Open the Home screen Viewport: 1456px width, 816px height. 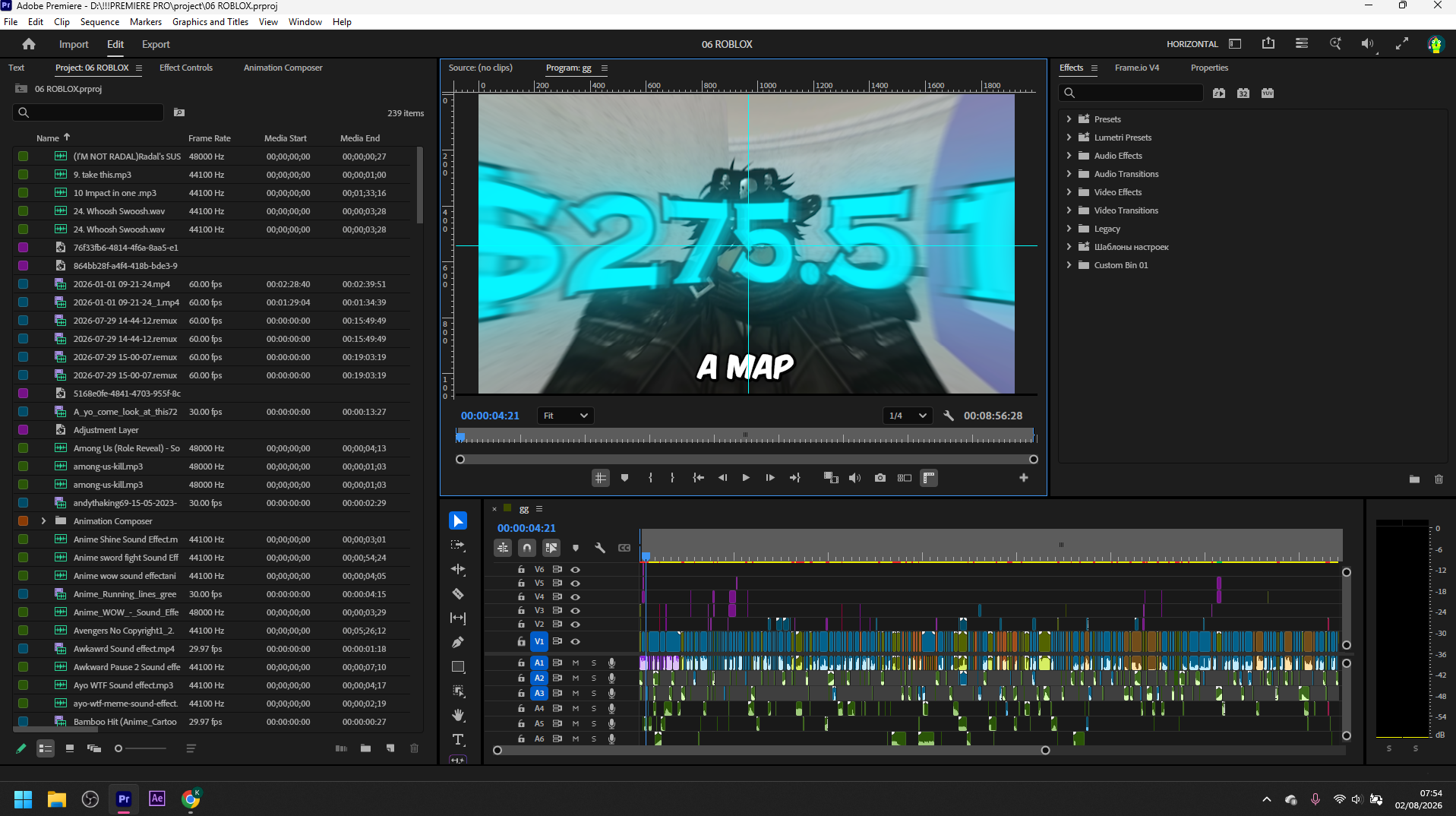pyautogui.click(x=29, y=44)
